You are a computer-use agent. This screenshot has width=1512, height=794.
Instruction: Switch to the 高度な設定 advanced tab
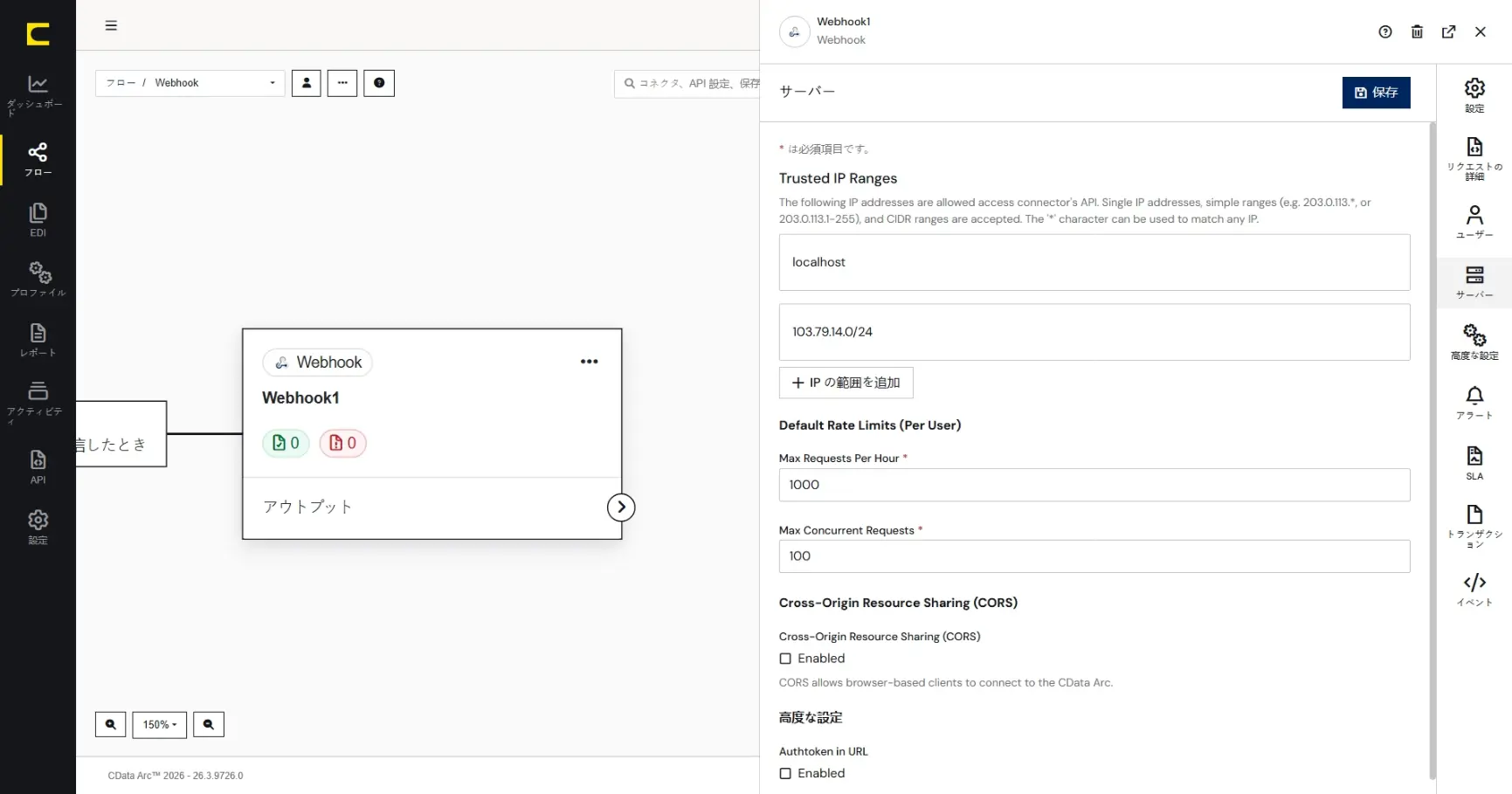tap(1474, 342)
